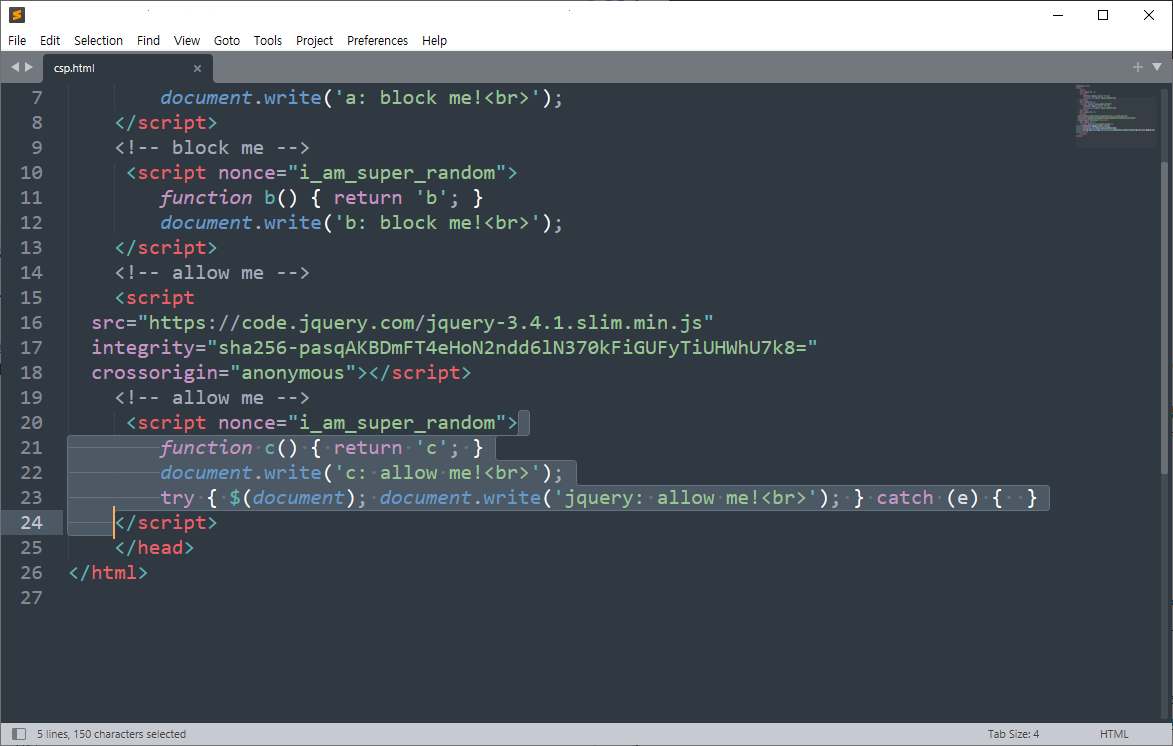Open the File menu

(x=17, y=41)
